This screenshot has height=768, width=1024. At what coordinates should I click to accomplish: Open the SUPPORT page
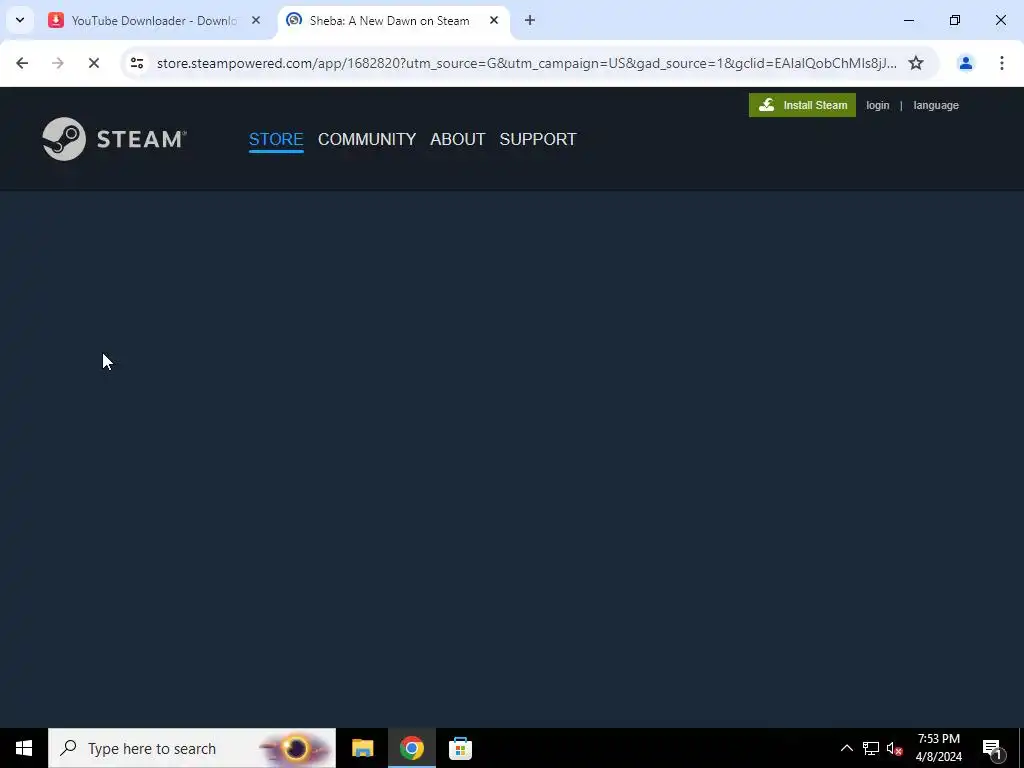click(537, 139)
